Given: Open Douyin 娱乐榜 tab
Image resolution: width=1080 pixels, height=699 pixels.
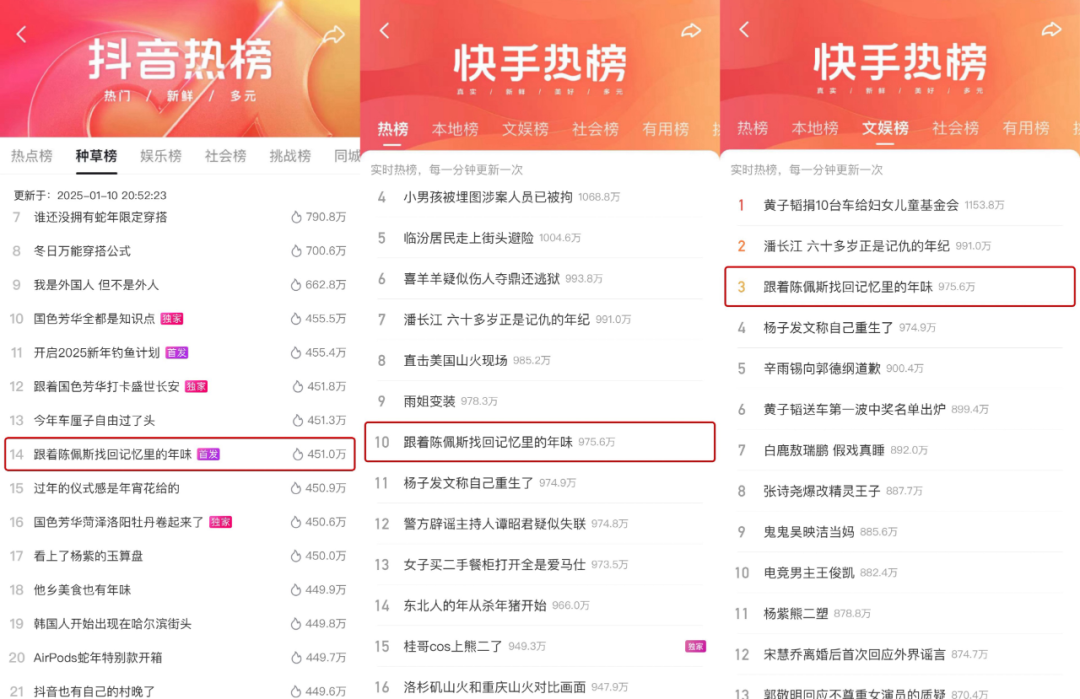Looking at the screenshot, I should coord(161,156).
